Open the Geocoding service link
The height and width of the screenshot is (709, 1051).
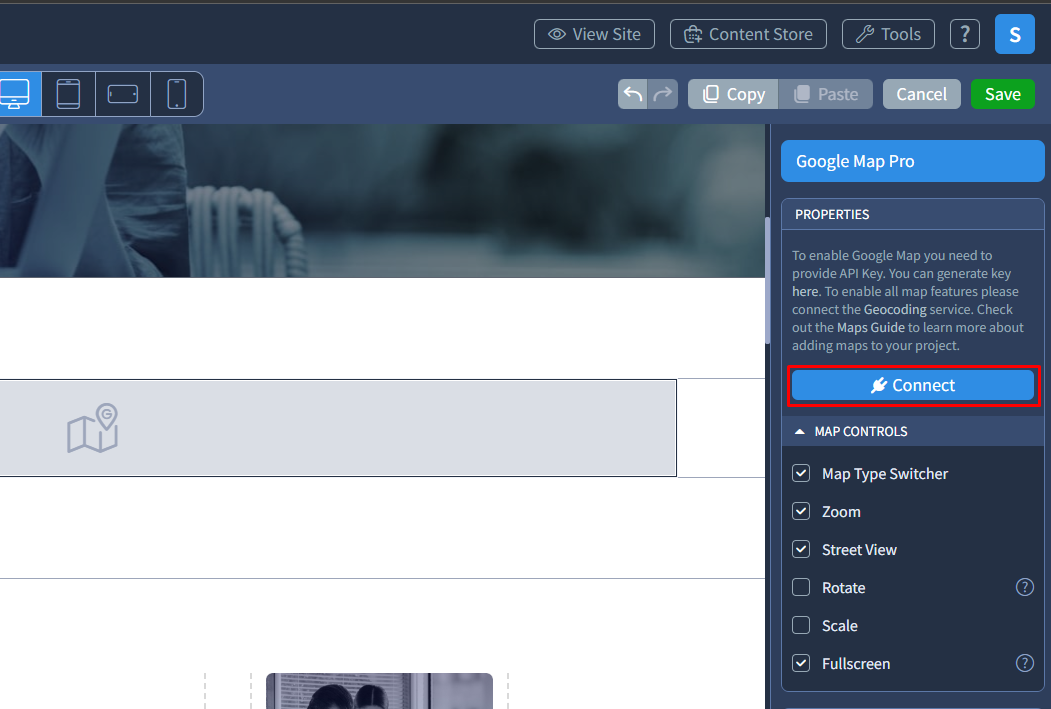pos(895,310)
